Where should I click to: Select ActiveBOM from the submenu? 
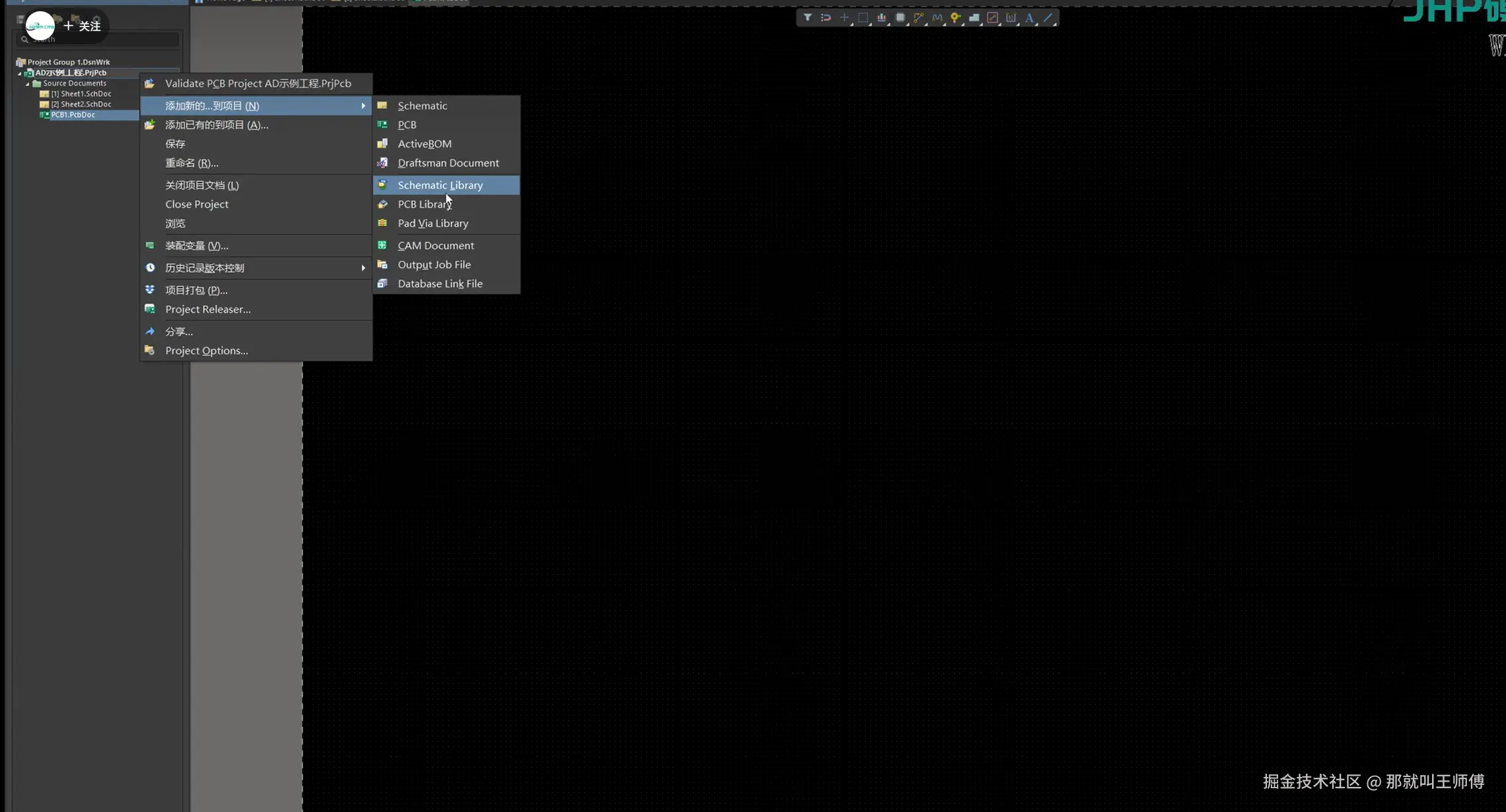447,144
